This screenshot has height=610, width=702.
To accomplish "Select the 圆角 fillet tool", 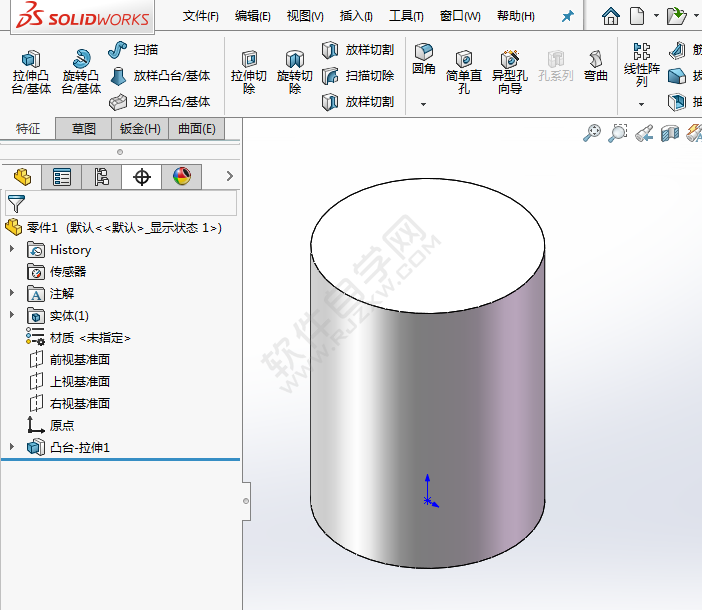I will pos(424,59).
